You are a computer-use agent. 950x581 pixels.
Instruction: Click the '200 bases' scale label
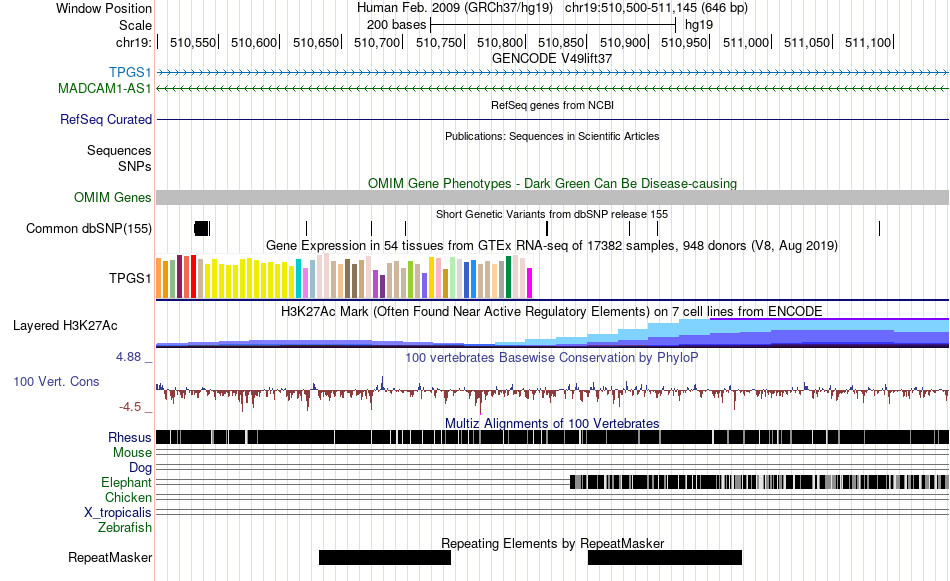point(396,25)
